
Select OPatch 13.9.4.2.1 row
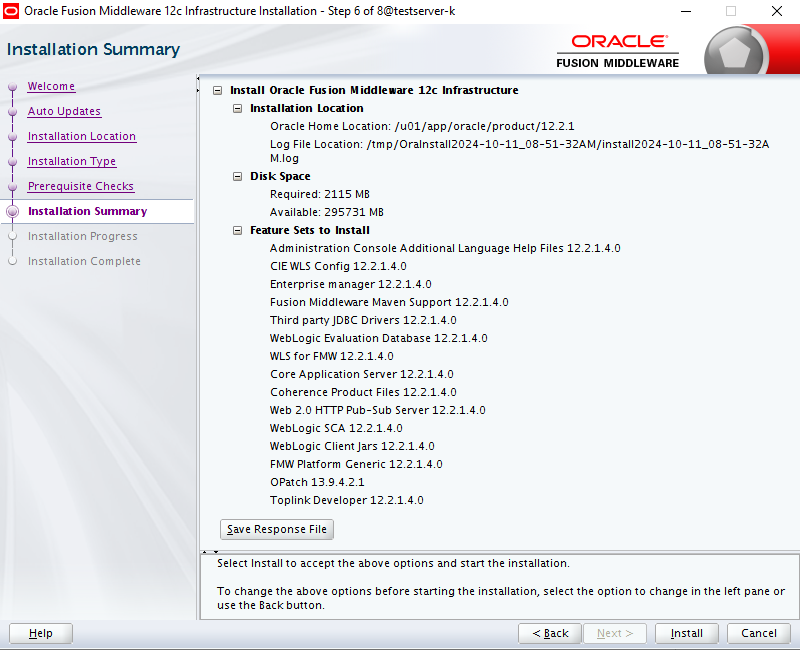(317, 482)
